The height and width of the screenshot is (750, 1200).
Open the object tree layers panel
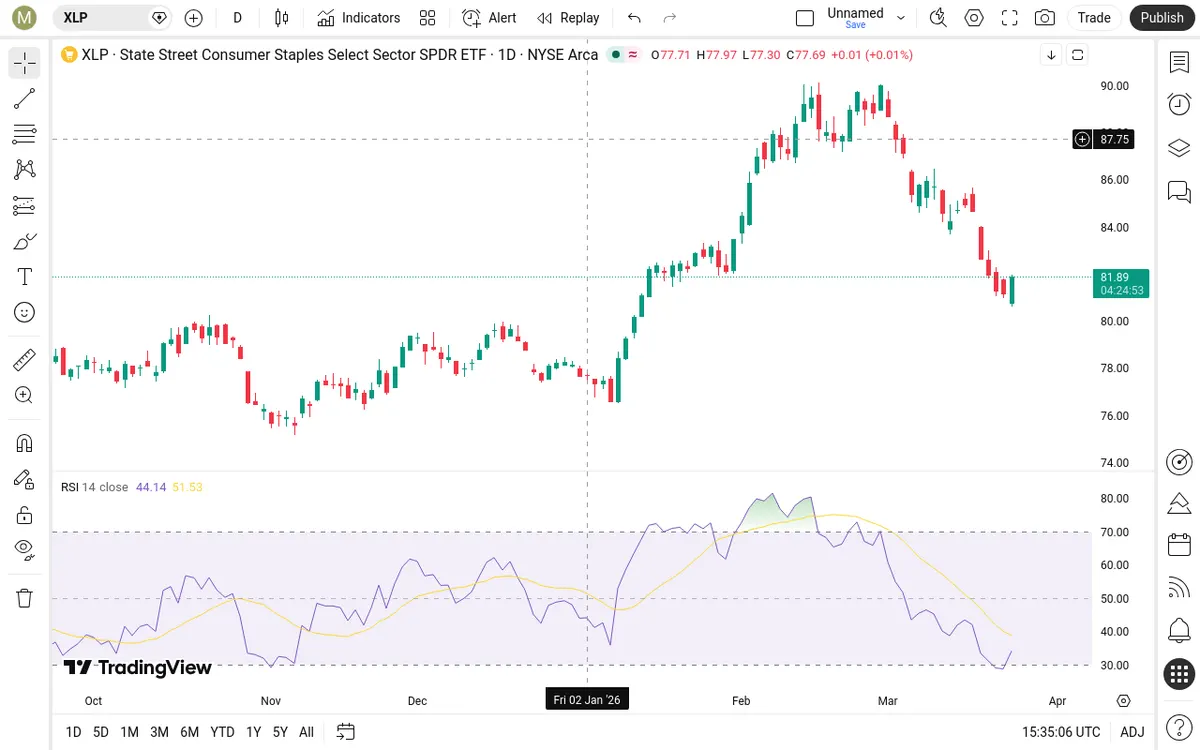point(1179,148)
